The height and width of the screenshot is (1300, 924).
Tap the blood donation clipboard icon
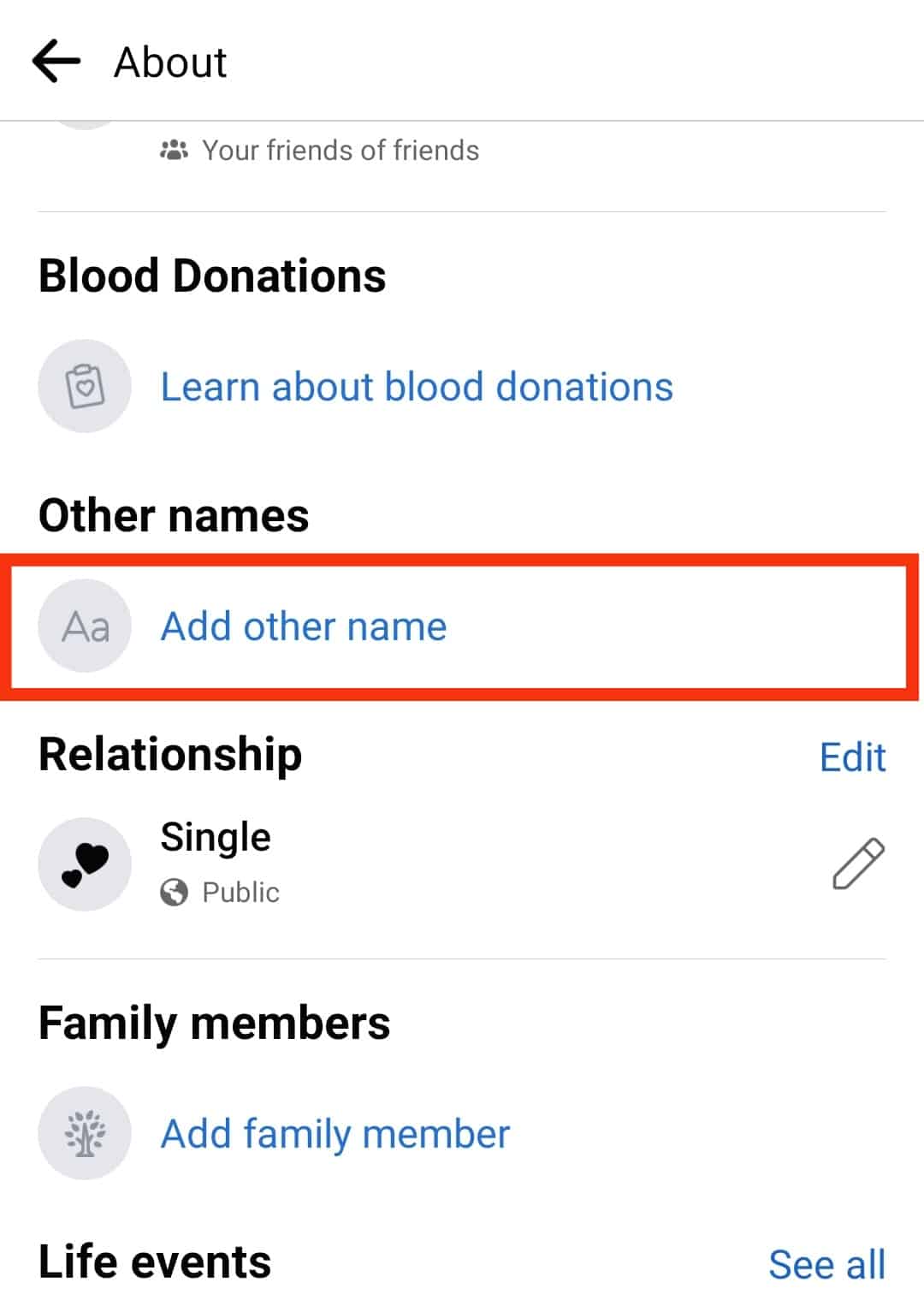85,386
